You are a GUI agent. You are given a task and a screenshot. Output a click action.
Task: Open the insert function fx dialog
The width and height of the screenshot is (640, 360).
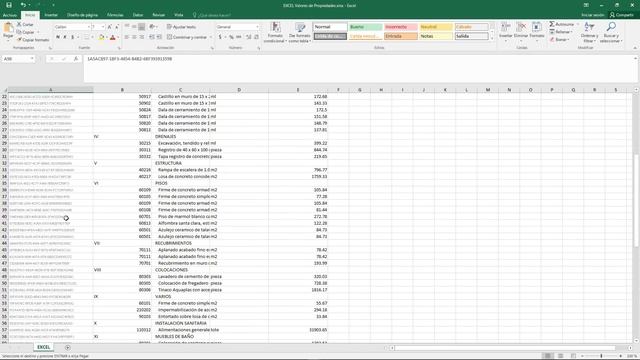point(76,59)
